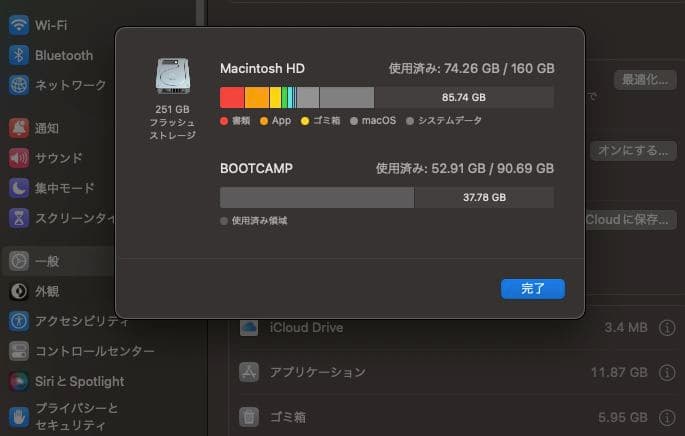This screenshot has height=436, width=685.
Task: Click red 書類 segment of storage bar
Action: point(232,97)
